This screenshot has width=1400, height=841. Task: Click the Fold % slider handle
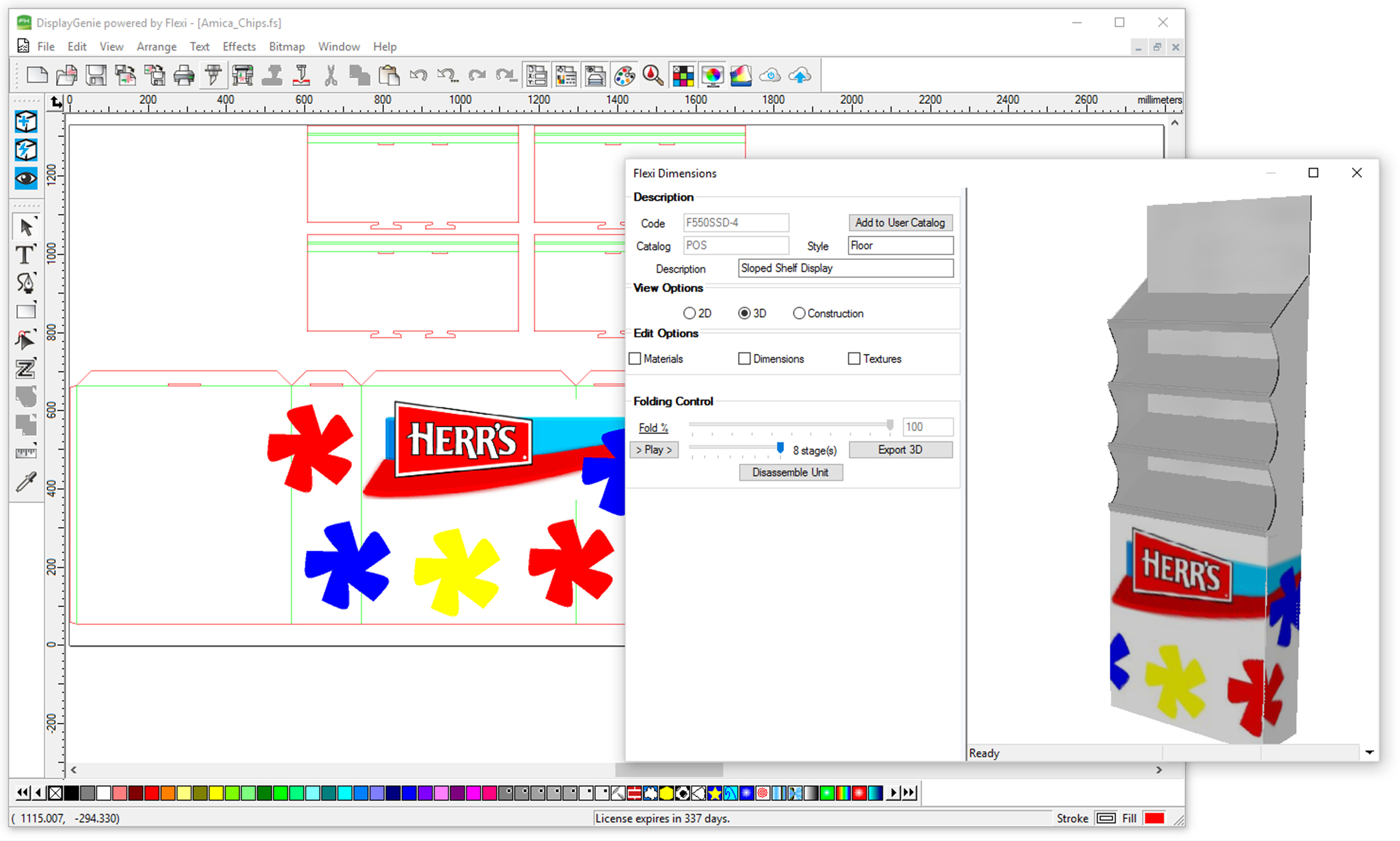pyautogui.click(x=889, y=425)
